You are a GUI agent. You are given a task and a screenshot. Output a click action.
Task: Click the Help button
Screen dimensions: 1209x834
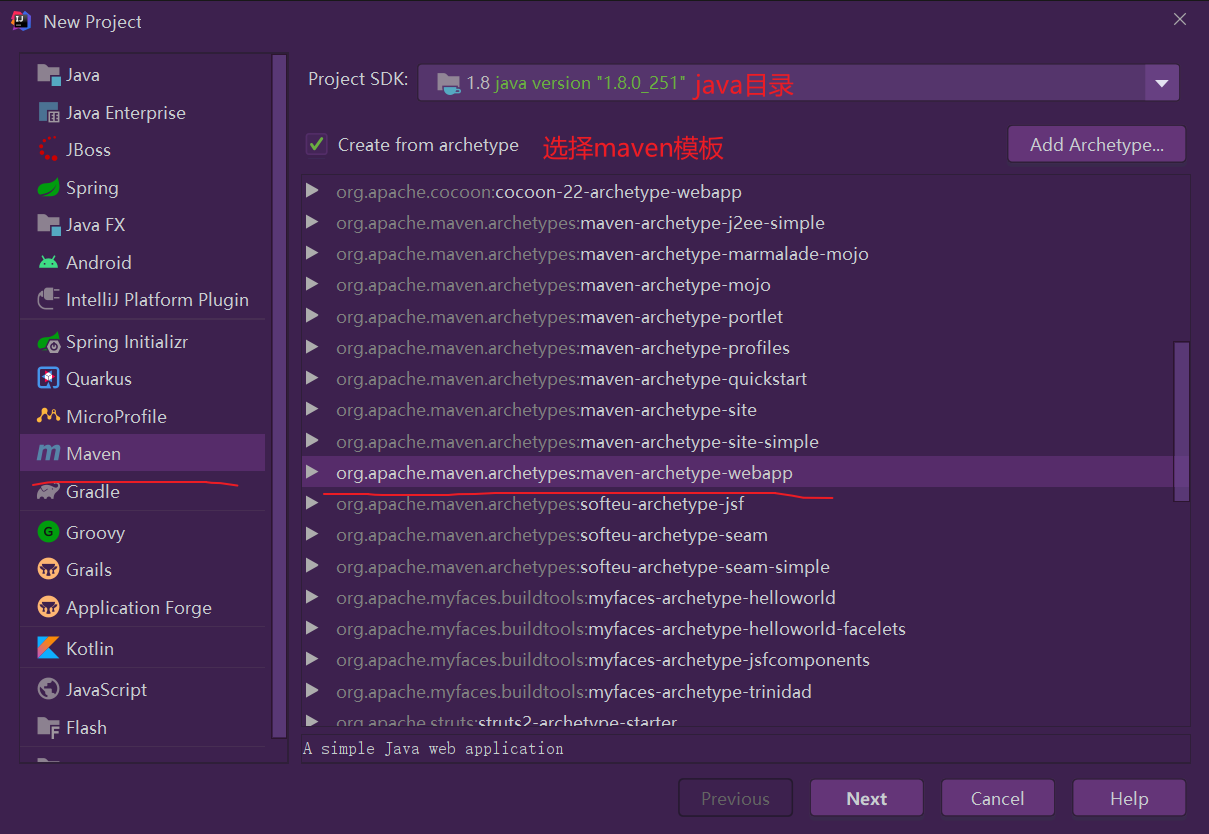(1129, 798)
